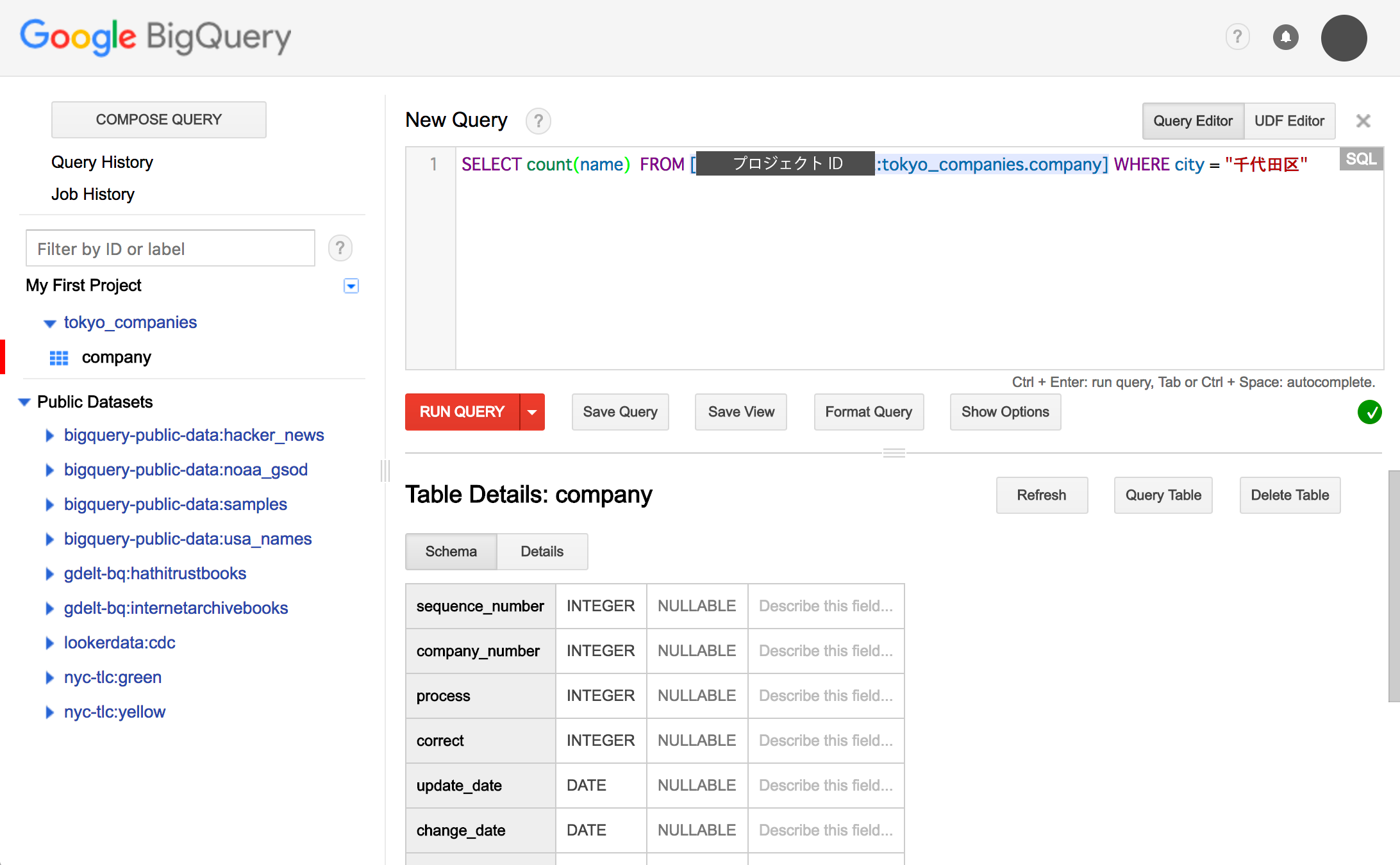Describe the company_number field
The height and width of the screenshot is (865, 1400).
(826, 651)
